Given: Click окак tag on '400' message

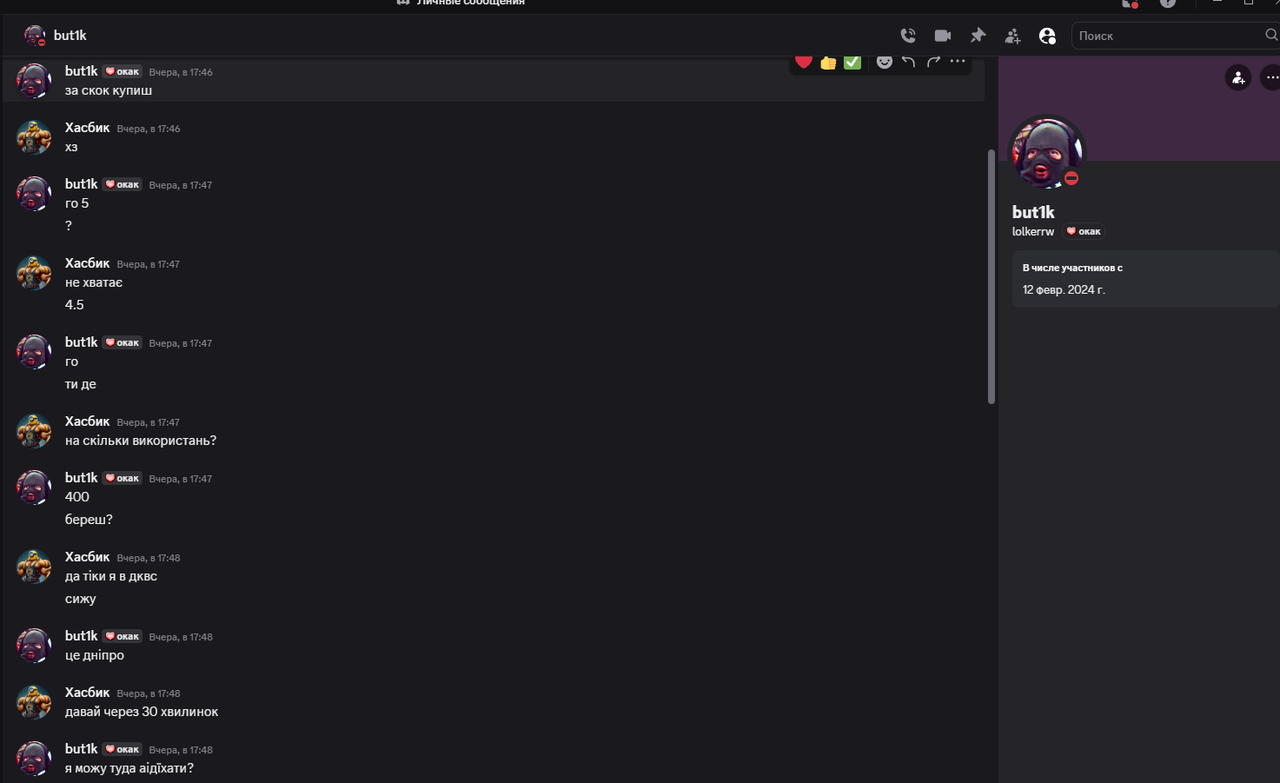Looking at the screenshot, I should click(122, 478).
